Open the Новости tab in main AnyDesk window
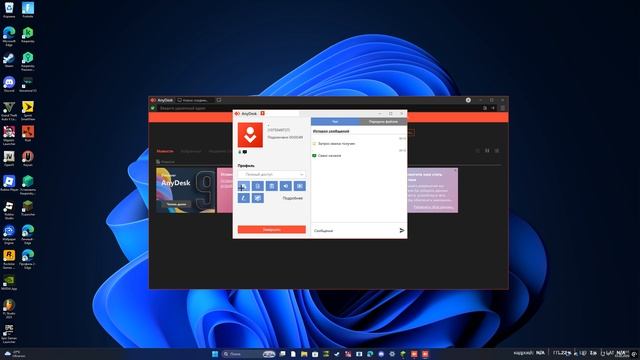This screenshot has height=360, width=640. (165, 151)
